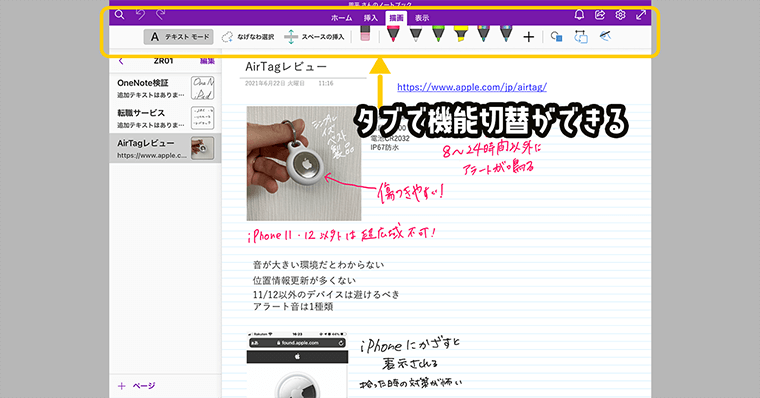The image size is (760, 398).
Task: Enter full screen with expand arrows
Action: [x=641, y=15]
